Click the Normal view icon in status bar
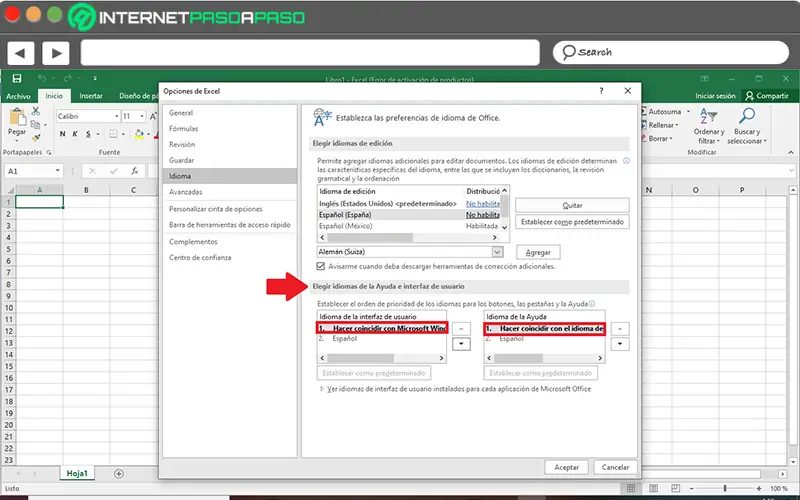Screen dimensions: 800x500 pyautogui.click(x=631, y=488)
